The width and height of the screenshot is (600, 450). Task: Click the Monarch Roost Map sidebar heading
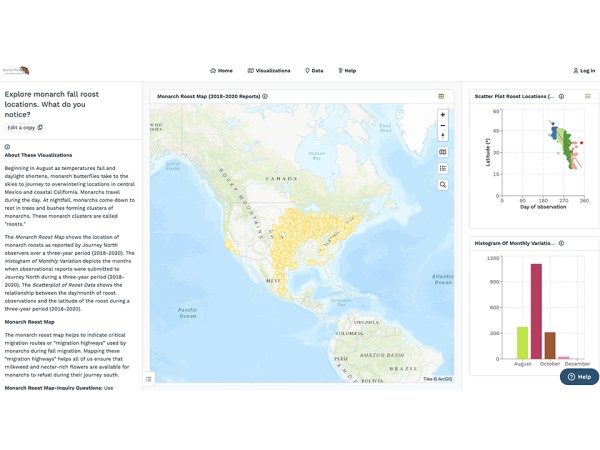pyautogui.click(x=29, y=322)
